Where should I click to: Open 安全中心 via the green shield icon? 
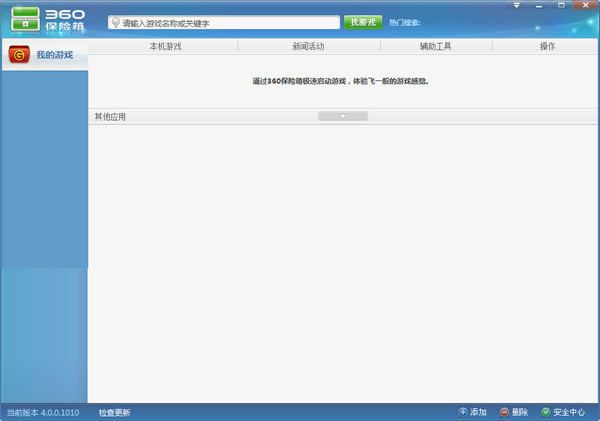coord(546,412)
